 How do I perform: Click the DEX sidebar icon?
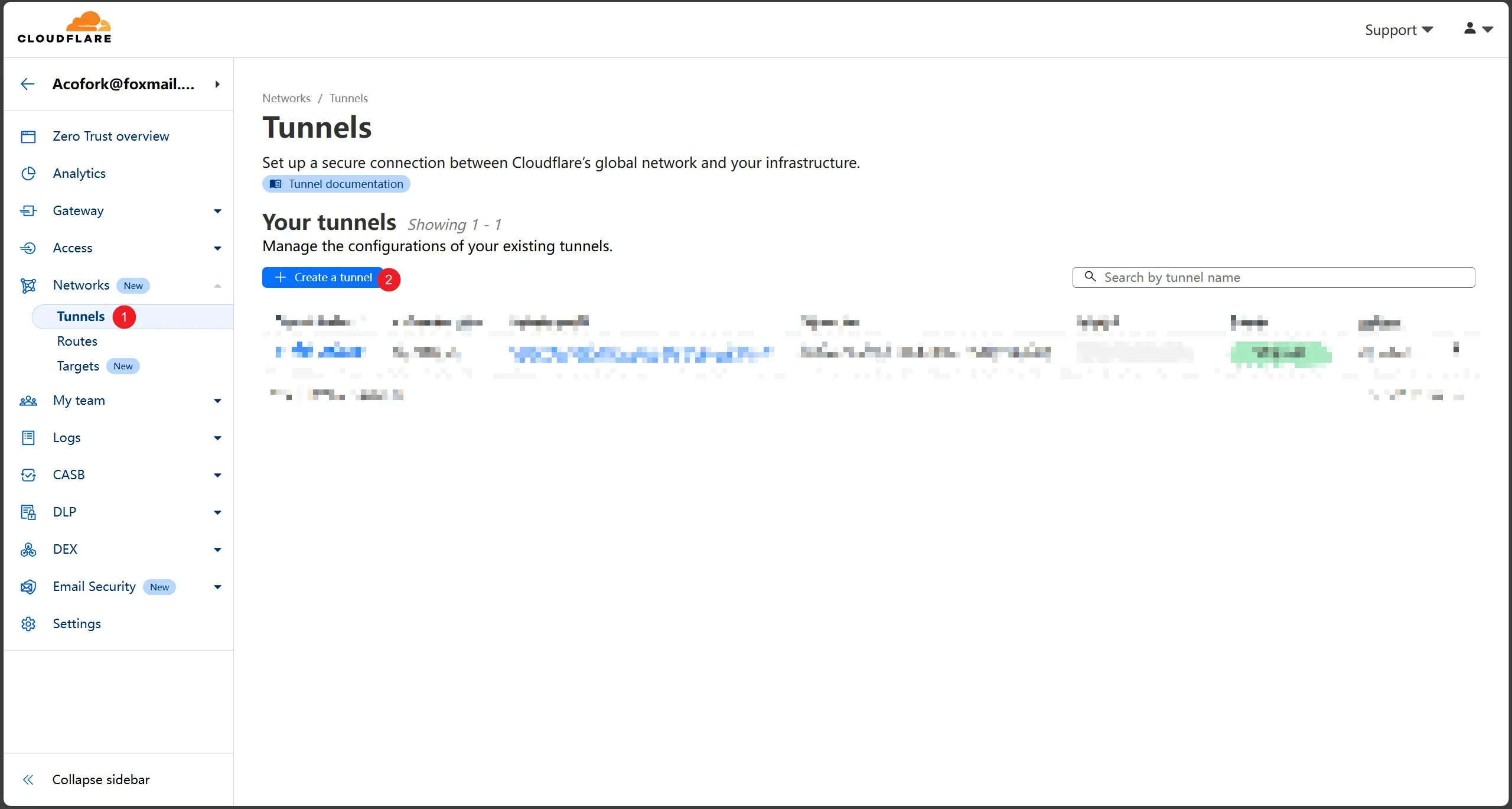[28, 550]
